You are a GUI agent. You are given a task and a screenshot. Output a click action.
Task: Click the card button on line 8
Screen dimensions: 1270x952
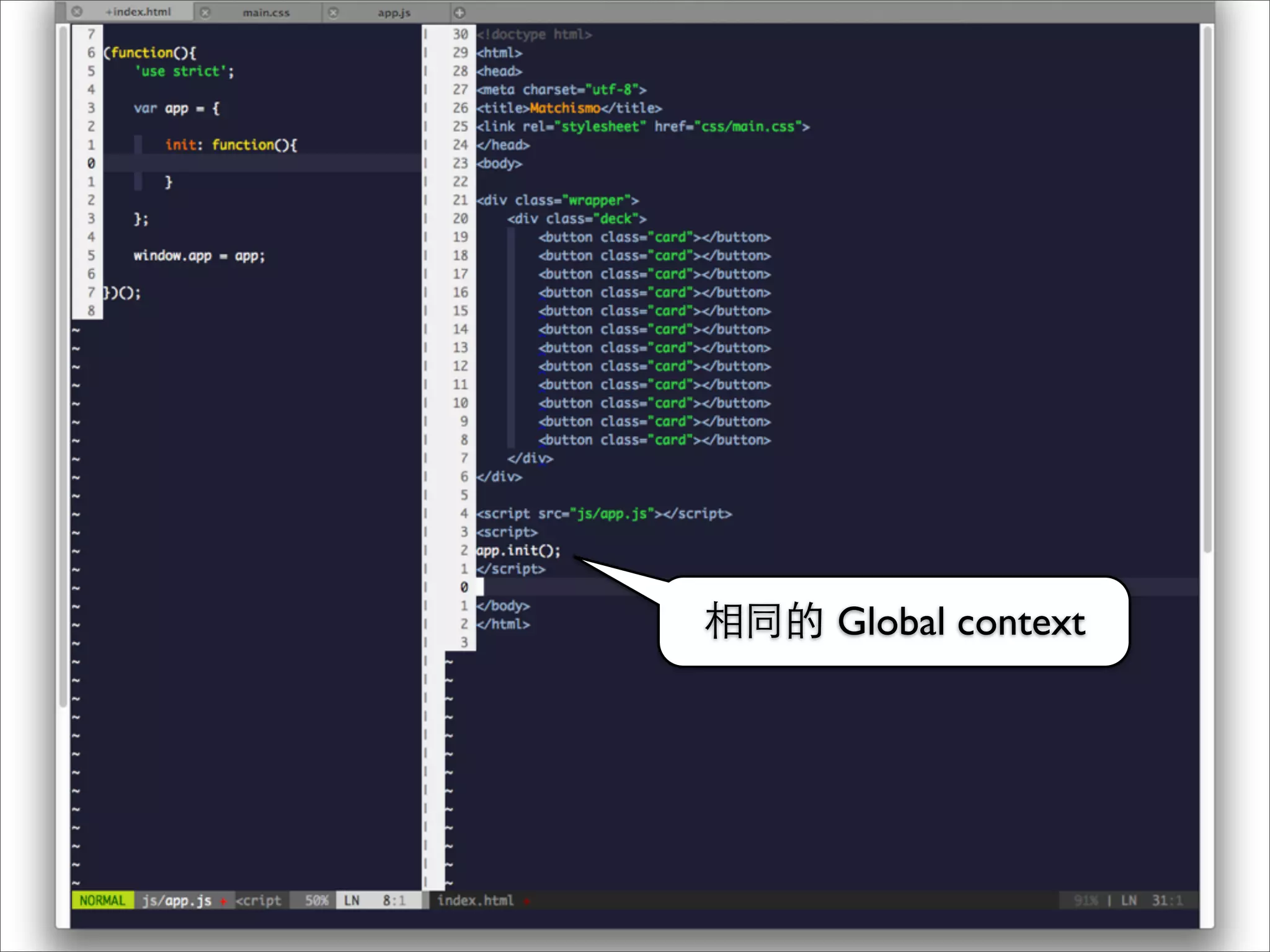pyautogui.click(x=654, y=440)
